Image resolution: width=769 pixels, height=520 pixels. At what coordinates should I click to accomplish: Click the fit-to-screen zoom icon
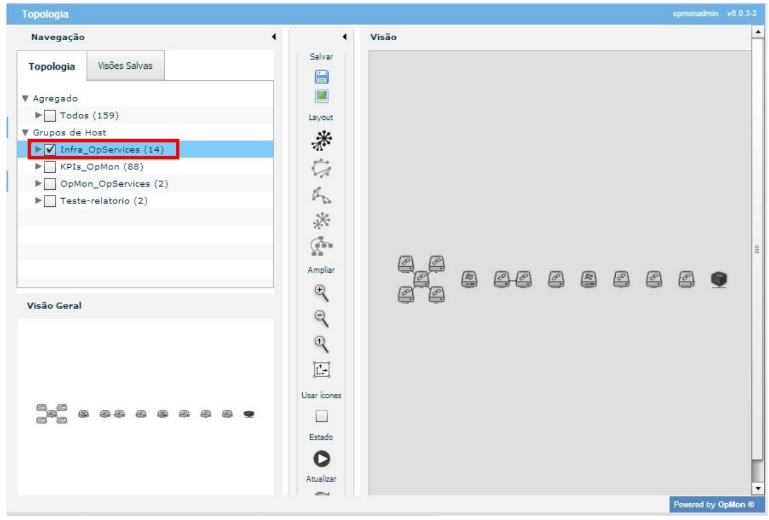(x=321, y=370)
